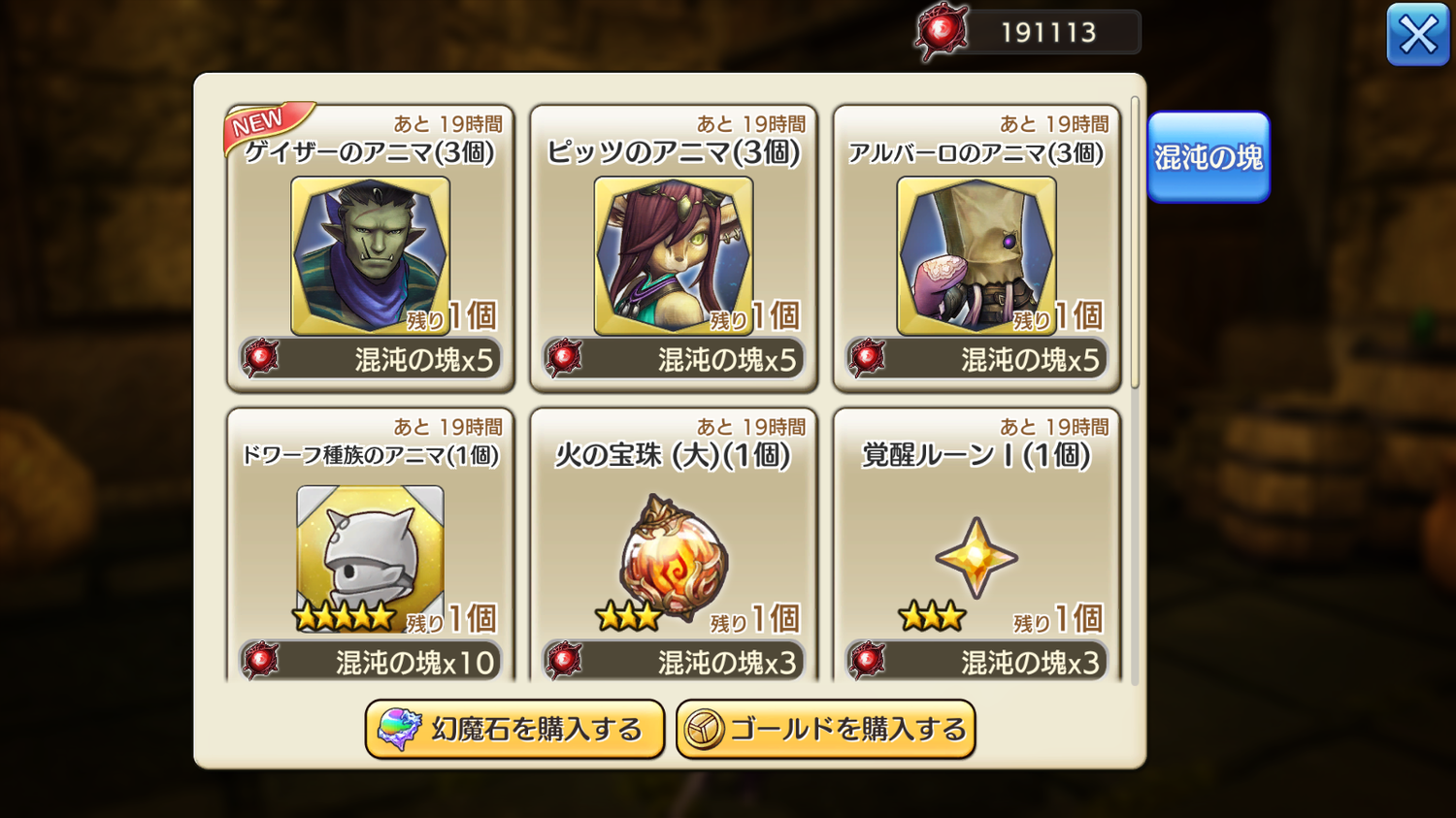This screenshot has width=1456, height=818.
Task: Select アルバーロ character anima portrait
Action: pos(976,256)
